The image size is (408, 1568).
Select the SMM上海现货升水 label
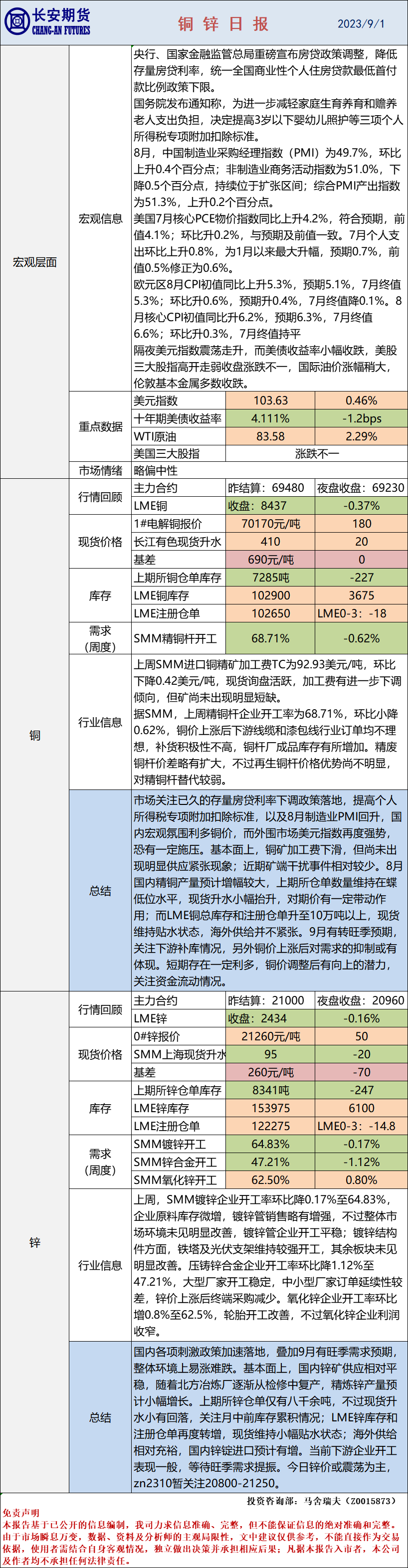click(x=179, y=1054)
